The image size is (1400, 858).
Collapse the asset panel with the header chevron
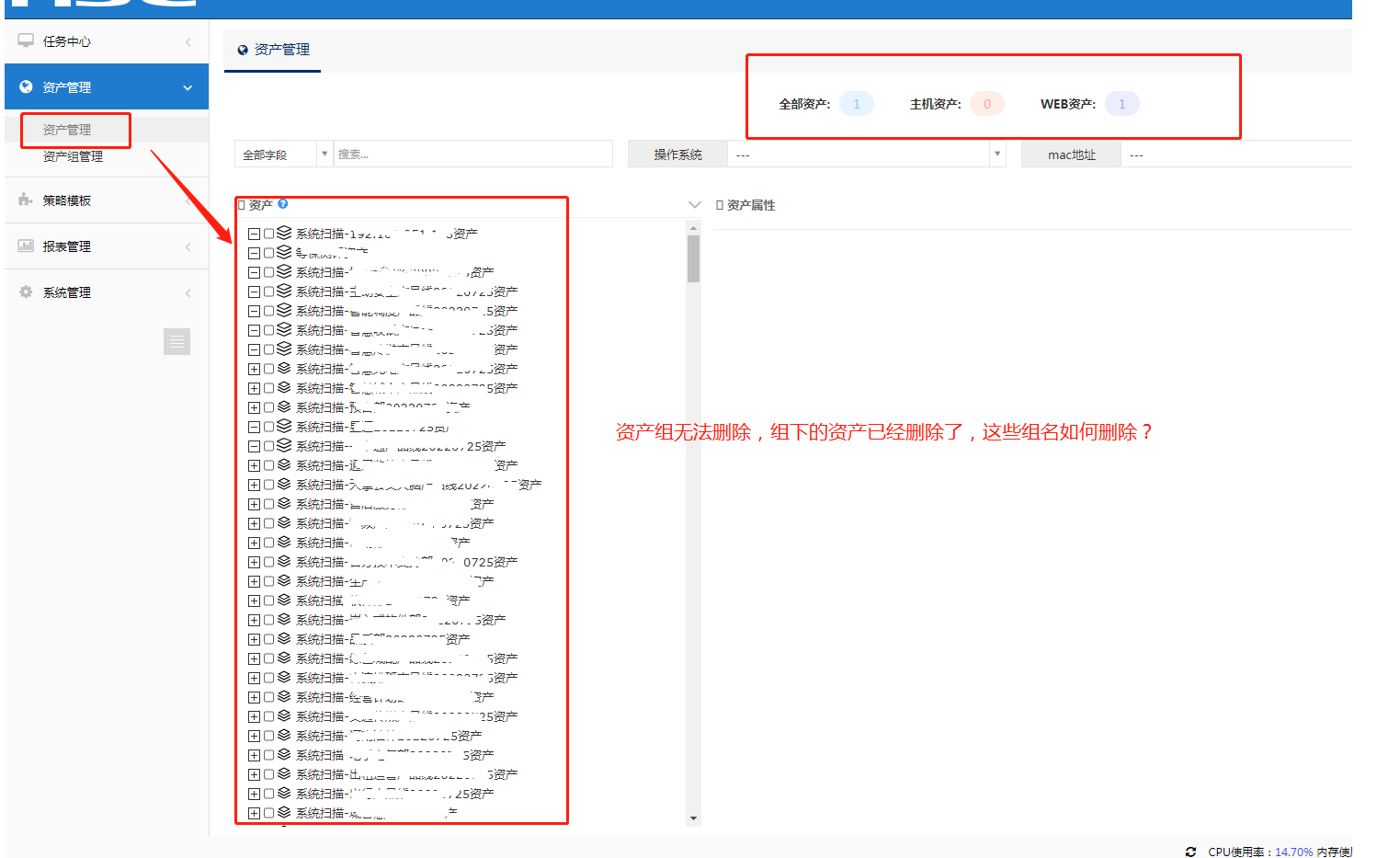click(695, 204)
